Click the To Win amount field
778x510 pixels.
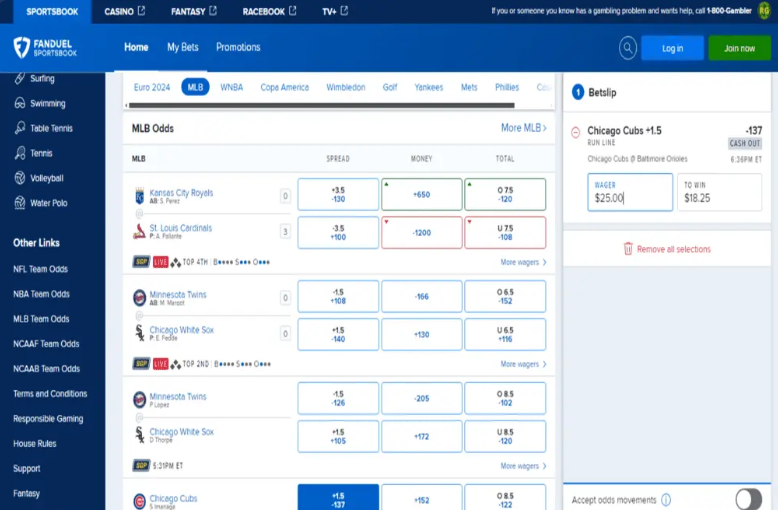[x=719, y=192]
